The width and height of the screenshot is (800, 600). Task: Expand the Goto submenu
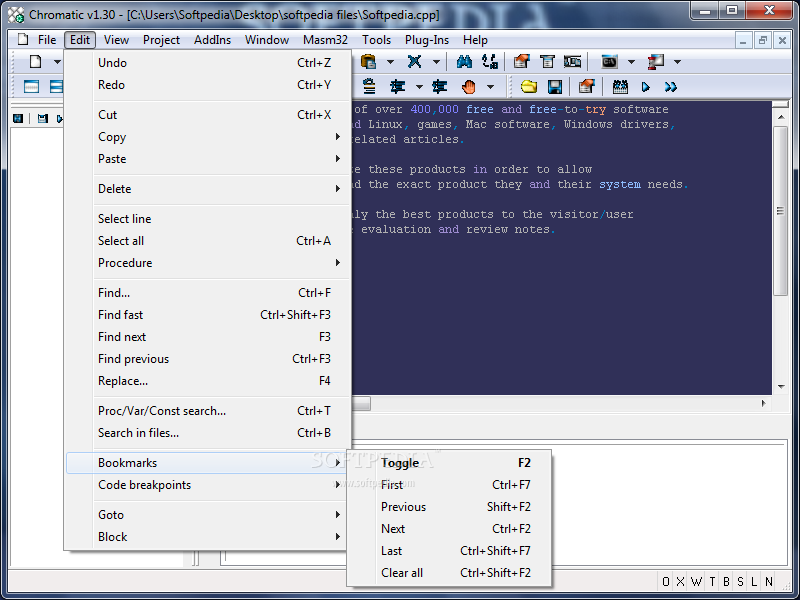[208, 515]
